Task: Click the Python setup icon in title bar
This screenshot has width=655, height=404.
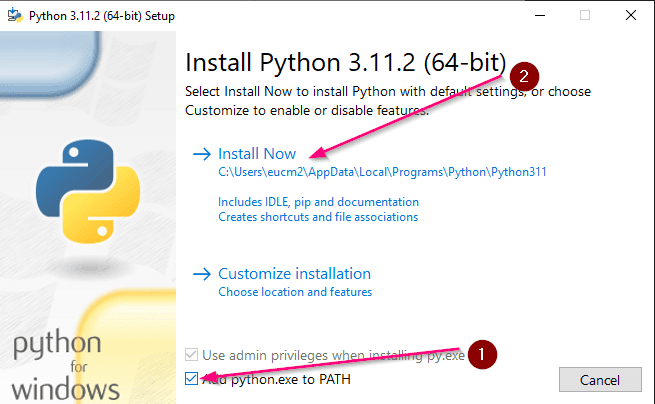Action: coord(15,15)
